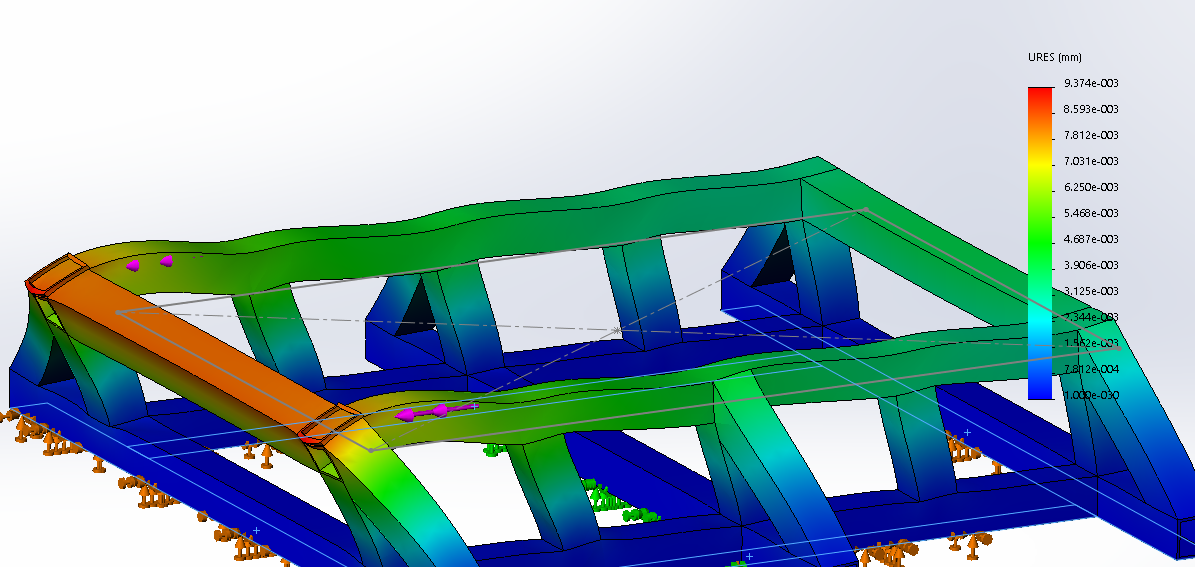Click the 8.593e-003 legend label
This screenshot has height=567, width=1195.
click(1091, 109)
